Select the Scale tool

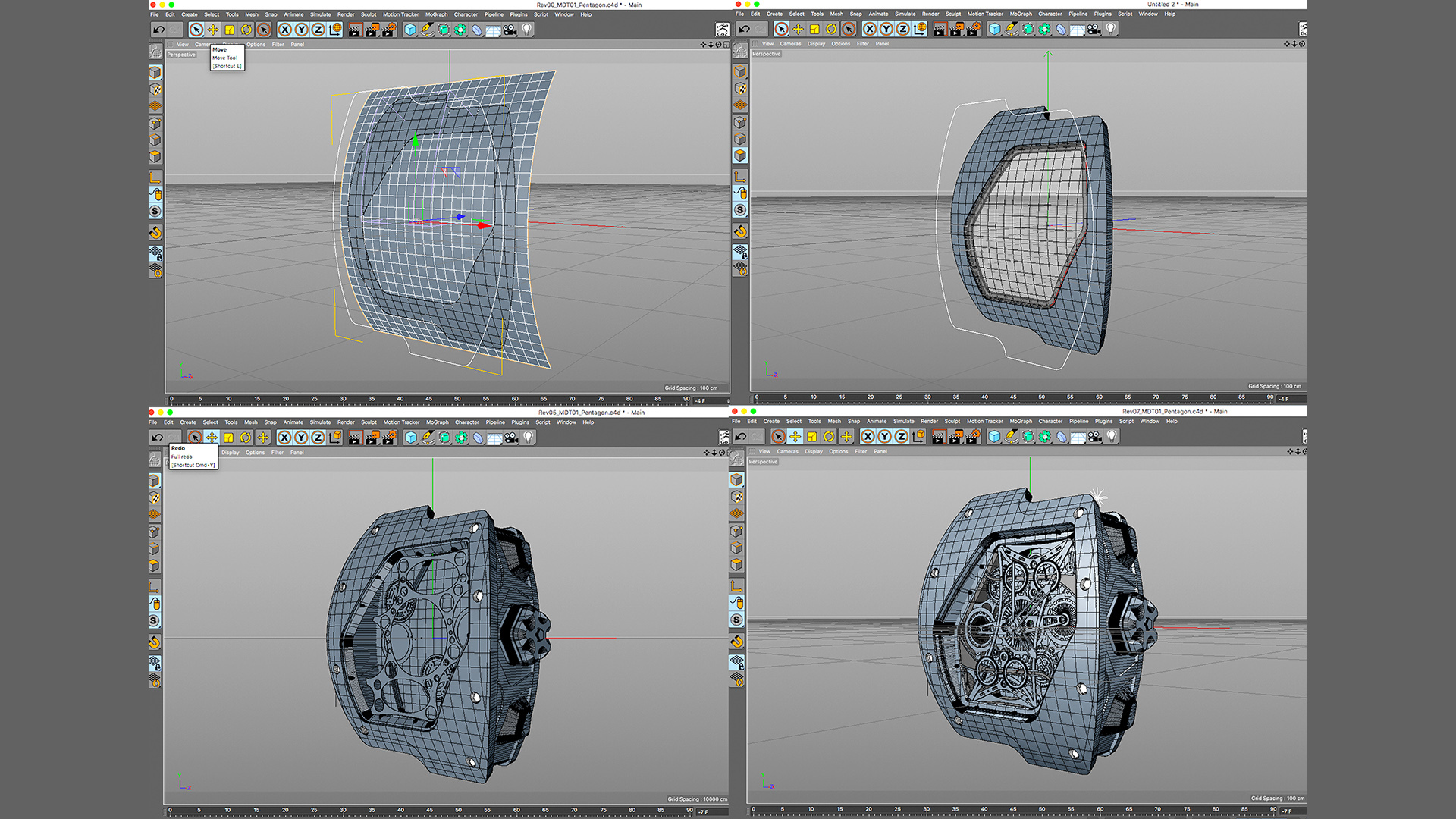pos(230,29)
